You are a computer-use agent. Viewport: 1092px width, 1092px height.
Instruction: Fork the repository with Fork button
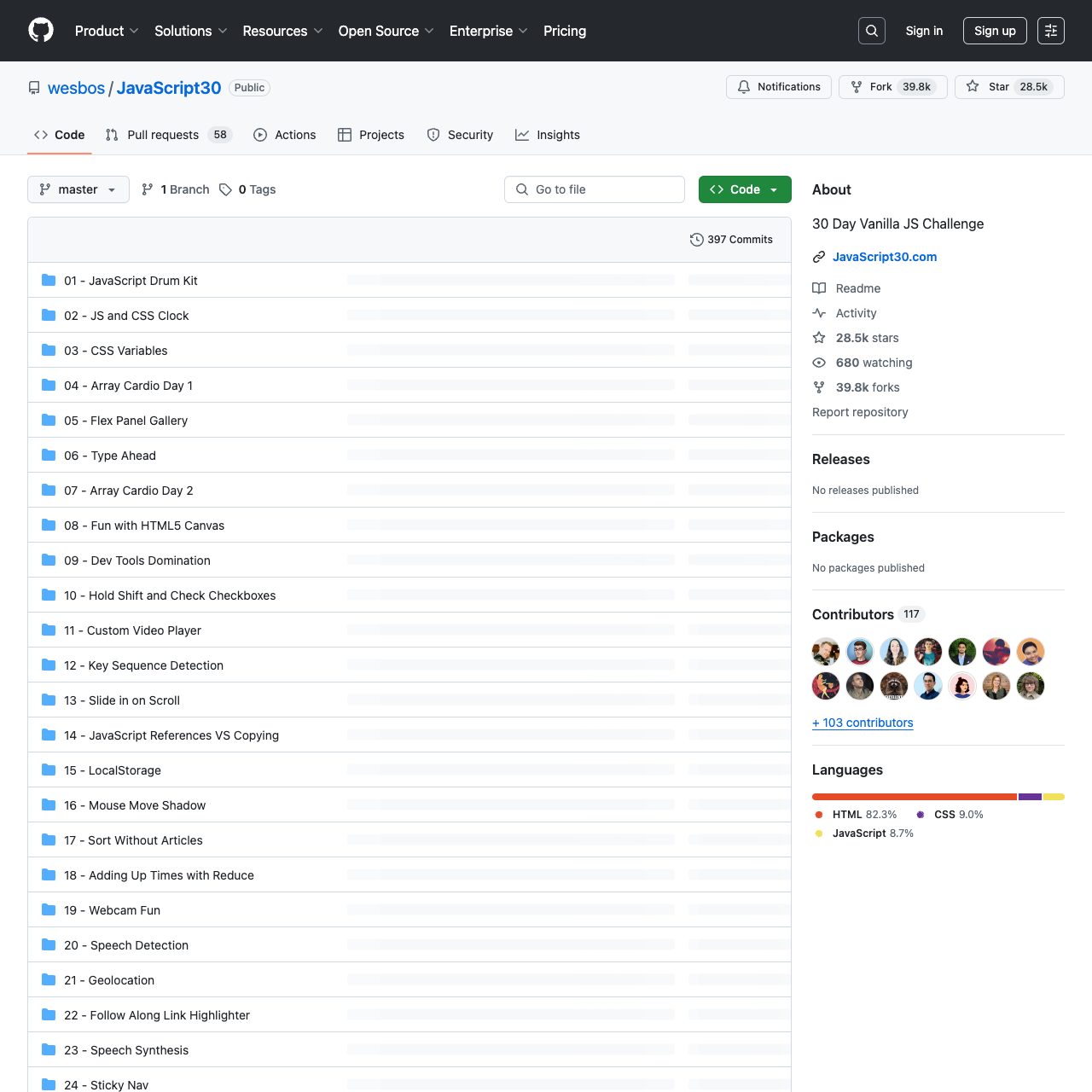coord(893,87)
